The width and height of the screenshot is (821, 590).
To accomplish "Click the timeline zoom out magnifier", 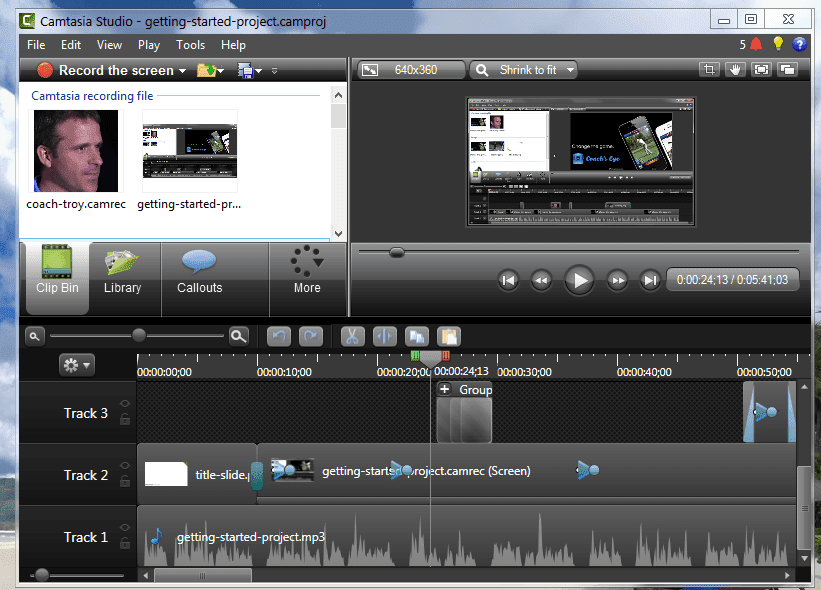I will [x=35, y=336].
